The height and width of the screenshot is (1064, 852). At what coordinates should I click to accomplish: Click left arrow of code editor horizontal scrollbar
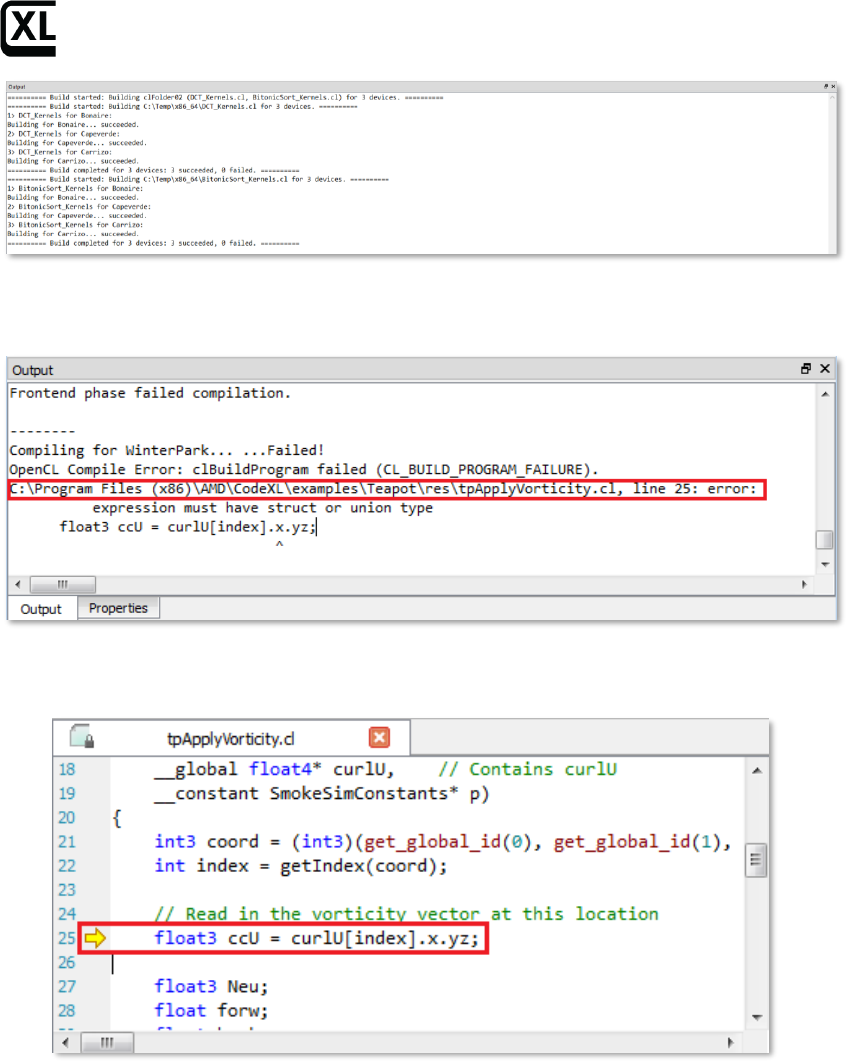(x=65, y=1042)
